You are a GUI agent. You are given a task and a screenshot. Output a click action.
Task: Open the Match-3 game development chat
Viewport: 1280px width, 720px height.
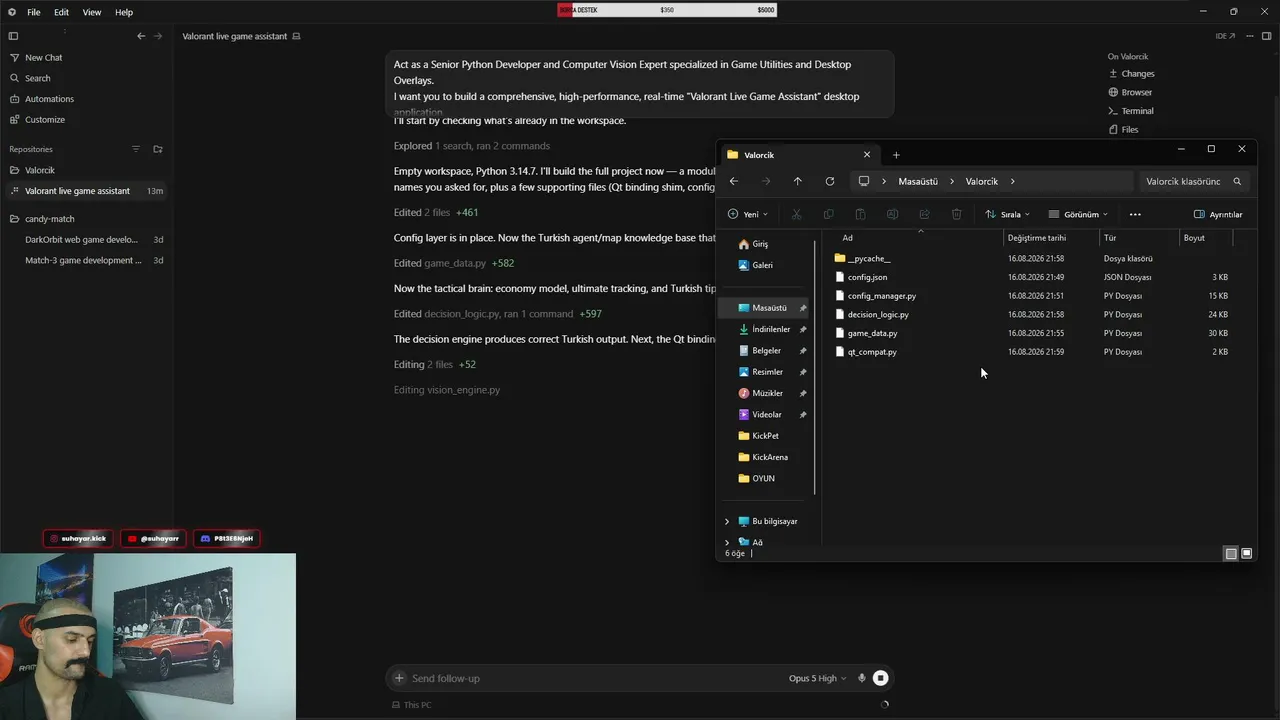(85, 260)
